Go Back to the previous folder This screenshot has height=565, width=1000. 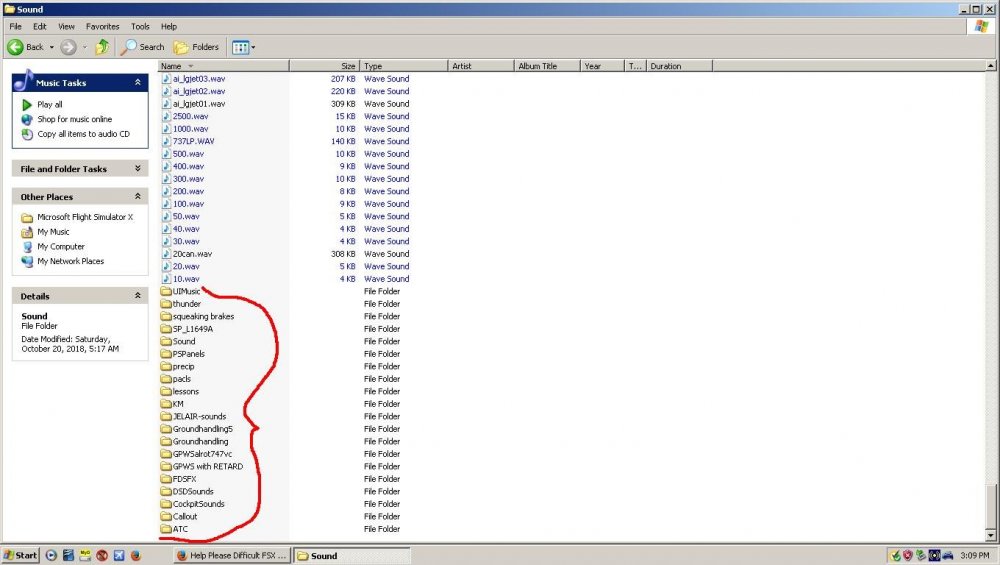pyautogui.click(x=26, y=47)
